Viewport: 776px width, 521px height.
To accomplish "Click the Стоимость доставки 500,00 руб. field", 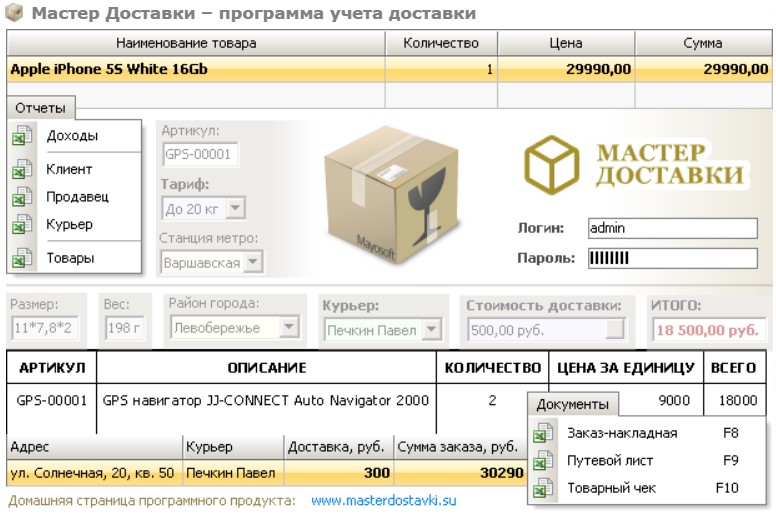I will pyautogui.click(x=546, y=330).
